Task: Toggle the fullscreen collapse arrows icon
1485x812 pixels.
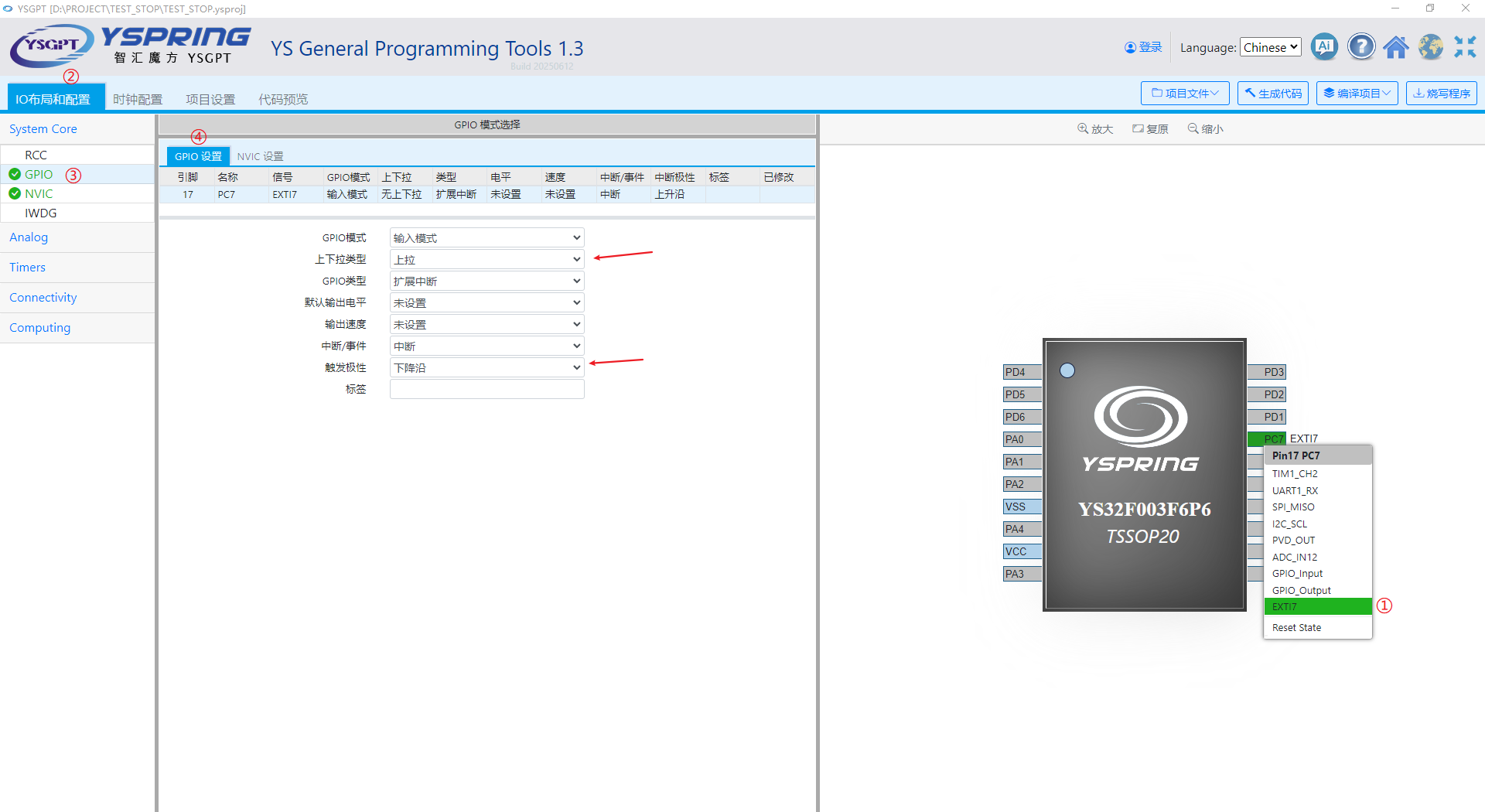Action: click(1465, 47)
